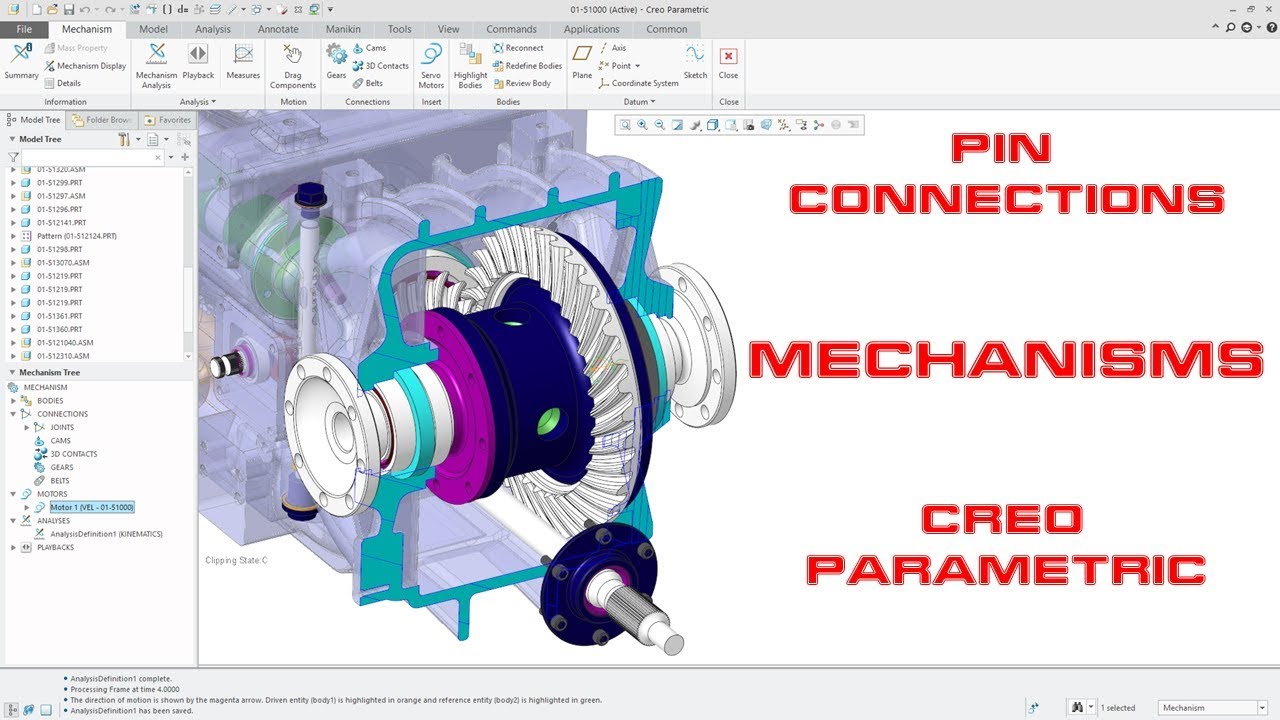Screen dimensions: 1280x720
Task: Click search binoculars icon in status bar
Action: (x=1077, y=707)
